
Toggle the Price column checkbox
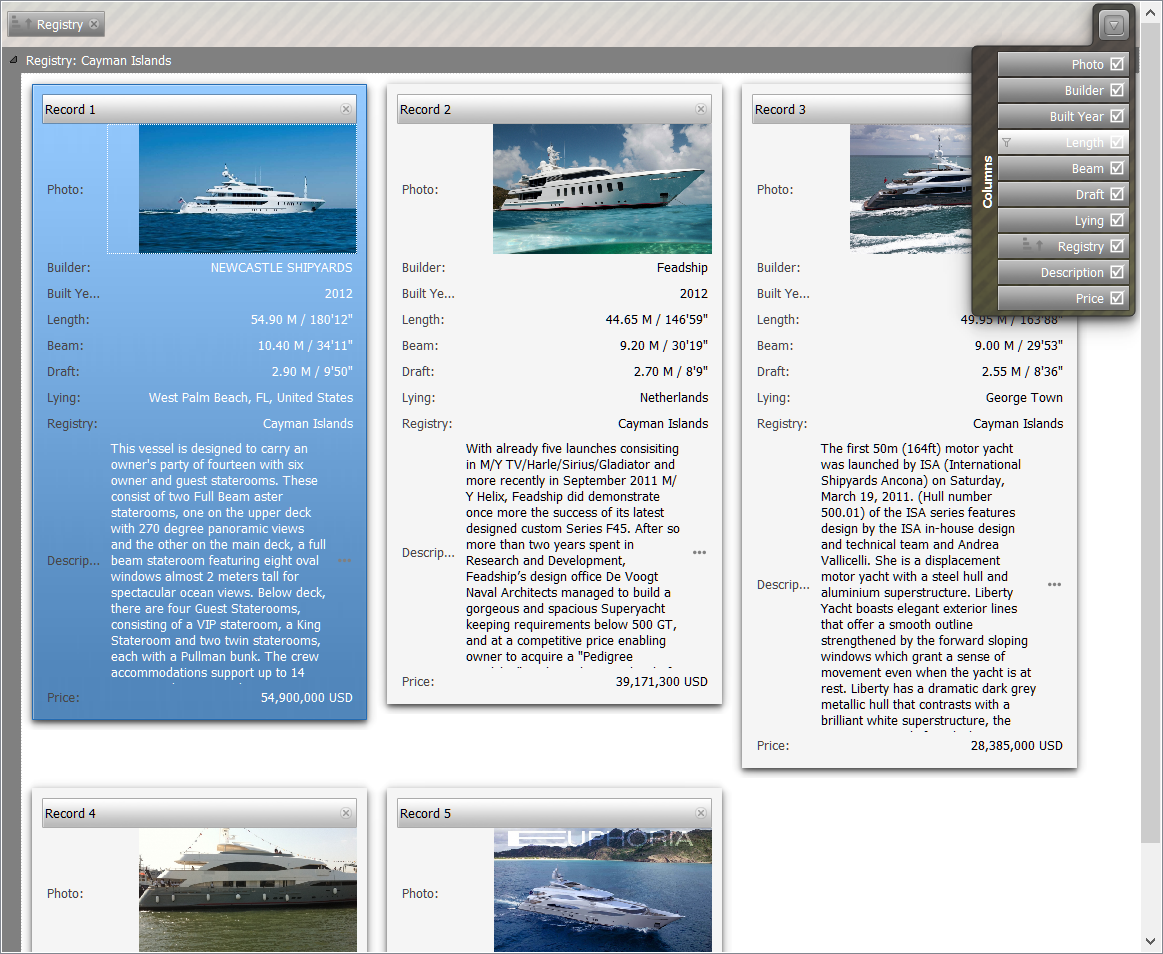click(1117, 297)
